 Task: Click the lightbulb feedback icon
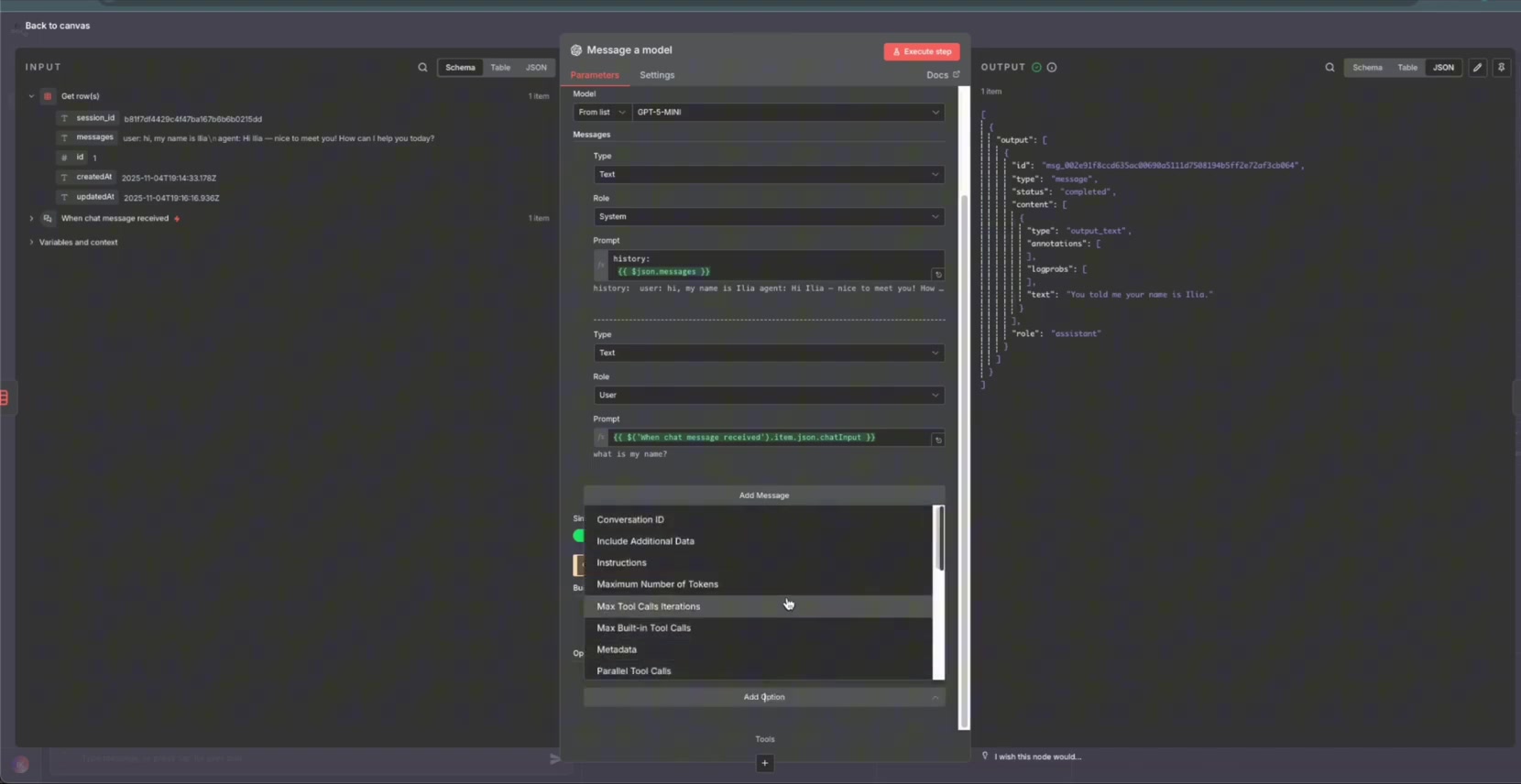click(x=985, y=757)
